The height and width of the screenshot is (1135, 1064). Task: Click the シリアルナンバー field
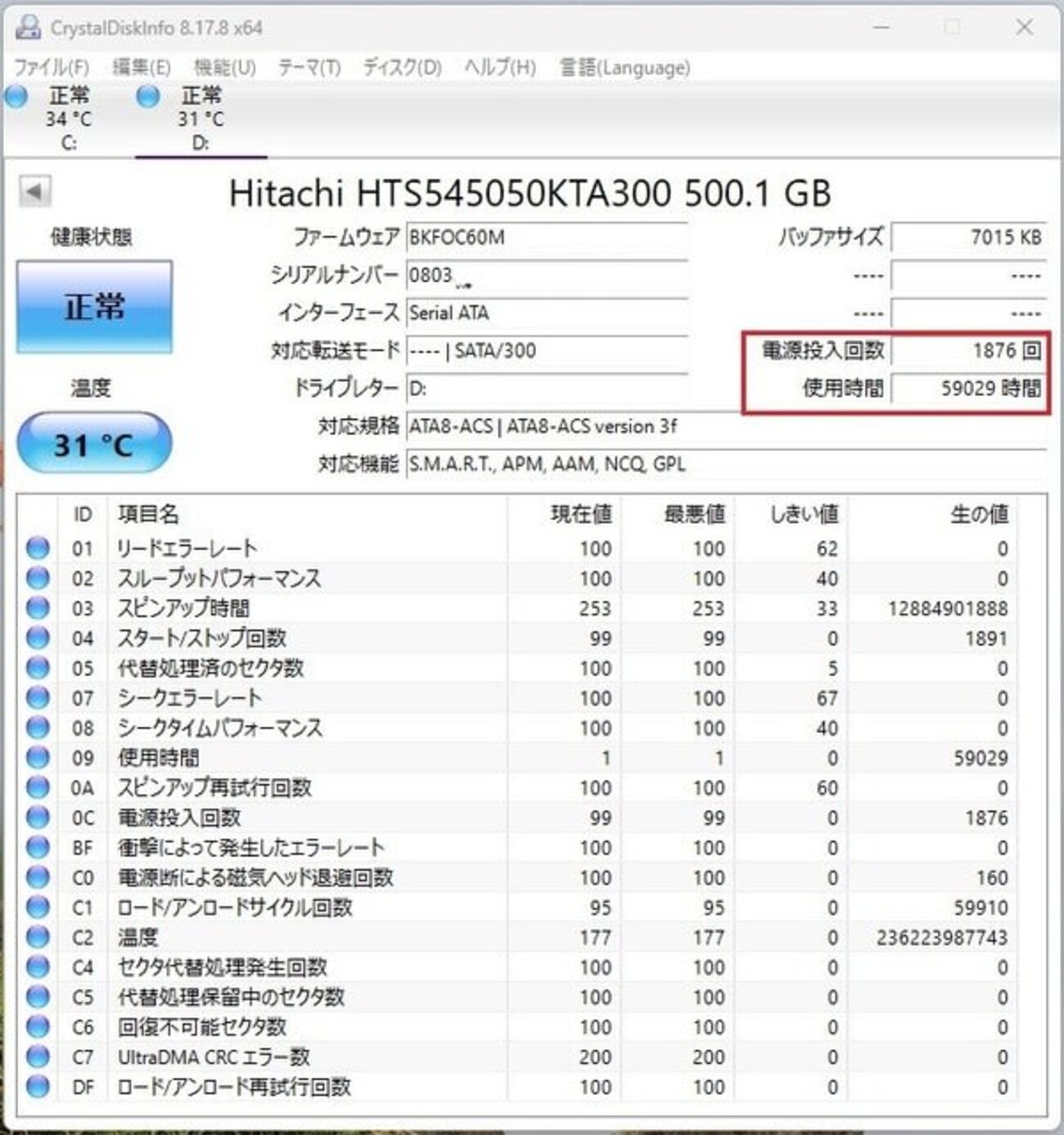point(547,275)
